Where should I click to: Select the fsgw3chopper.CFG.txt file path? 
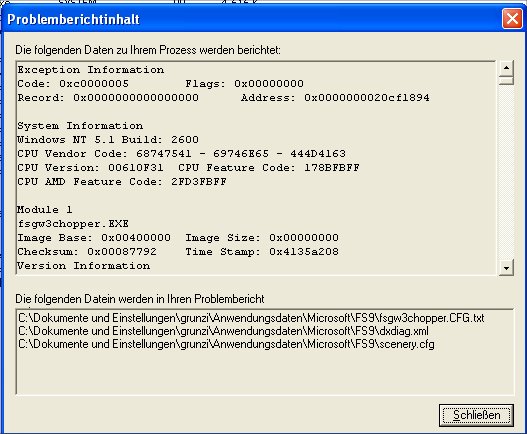[251, 318]
